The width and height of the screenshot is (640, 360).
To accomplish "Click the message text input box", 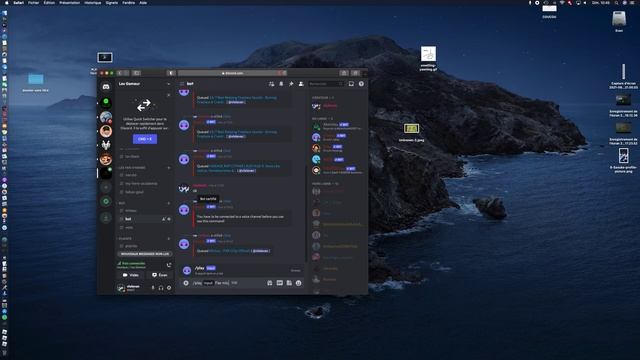I will click(242, 283).
